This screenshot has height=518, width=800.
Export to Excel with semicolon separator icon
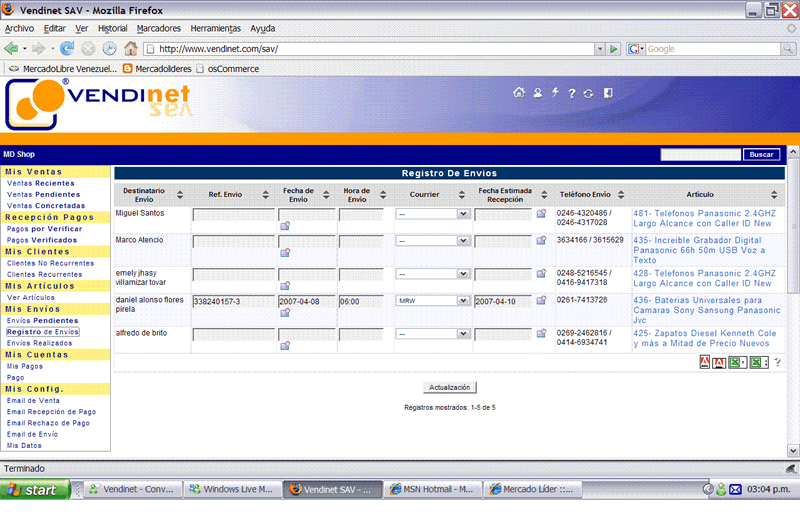(759, 362)
